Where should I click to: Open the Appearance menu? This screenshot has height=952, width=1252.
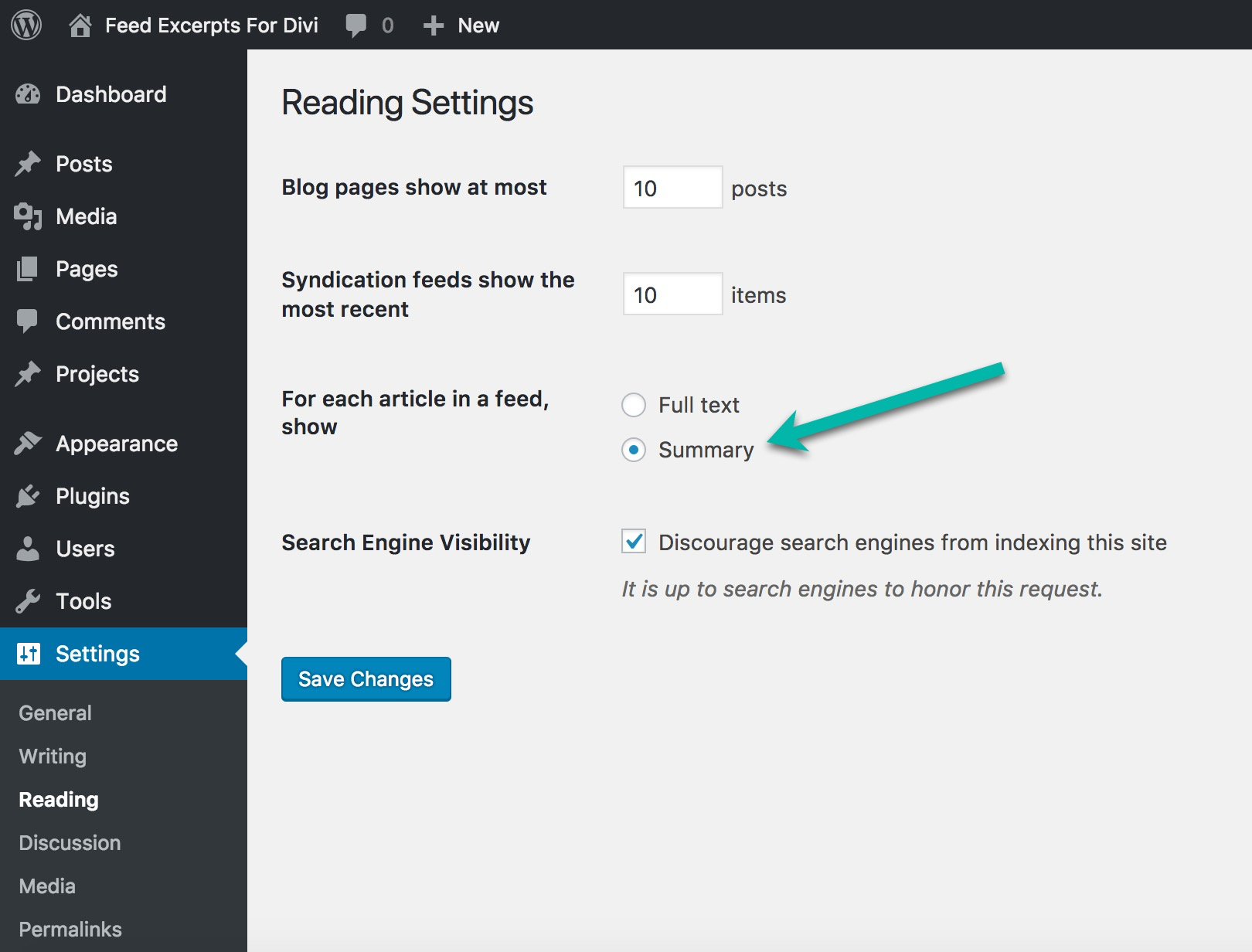[116, 444]
